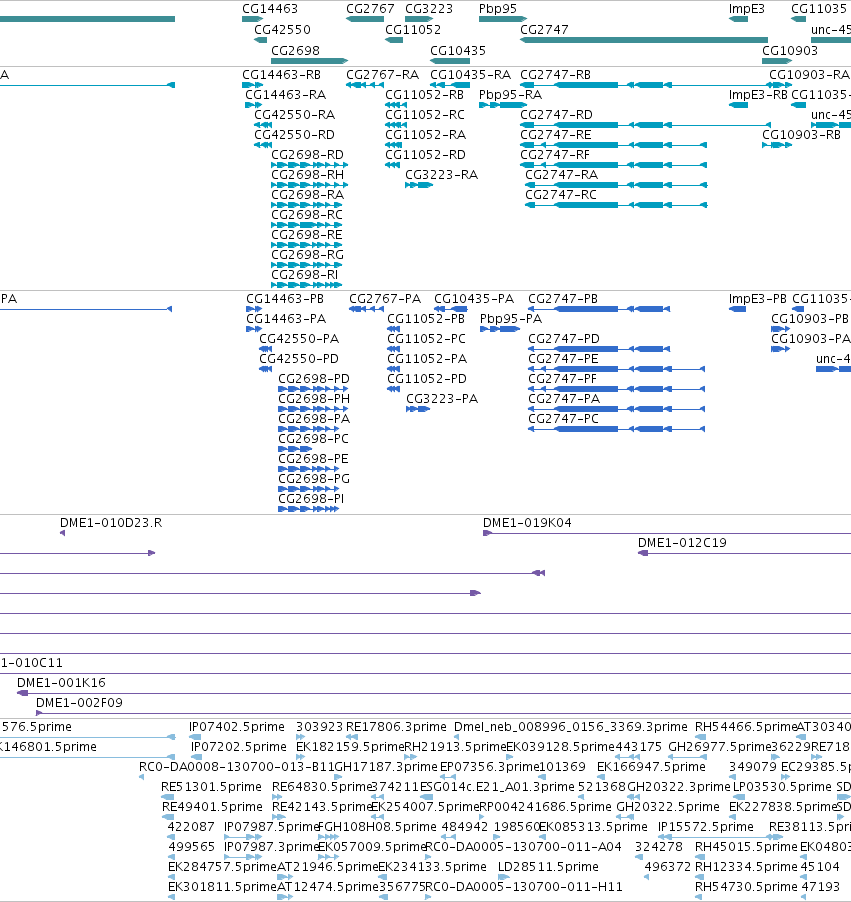This screenshot has height=902, width=851.
Task: Select EST IP15572.5prime
Action: [705, 827]
